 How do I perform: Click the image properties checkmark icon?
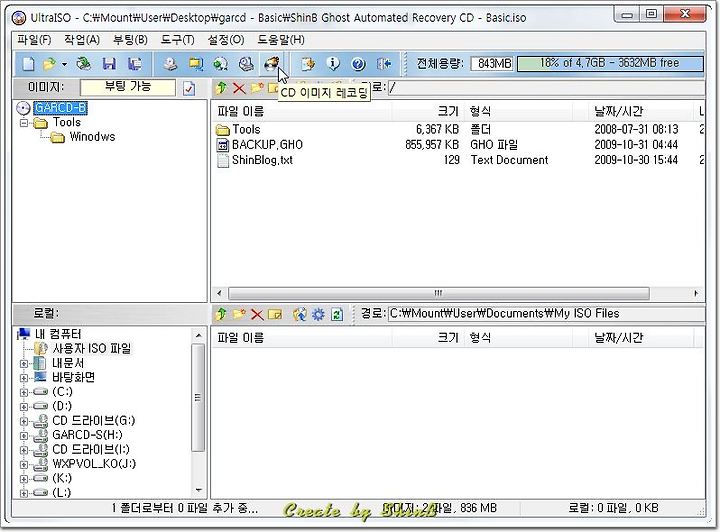pos(189,88)
